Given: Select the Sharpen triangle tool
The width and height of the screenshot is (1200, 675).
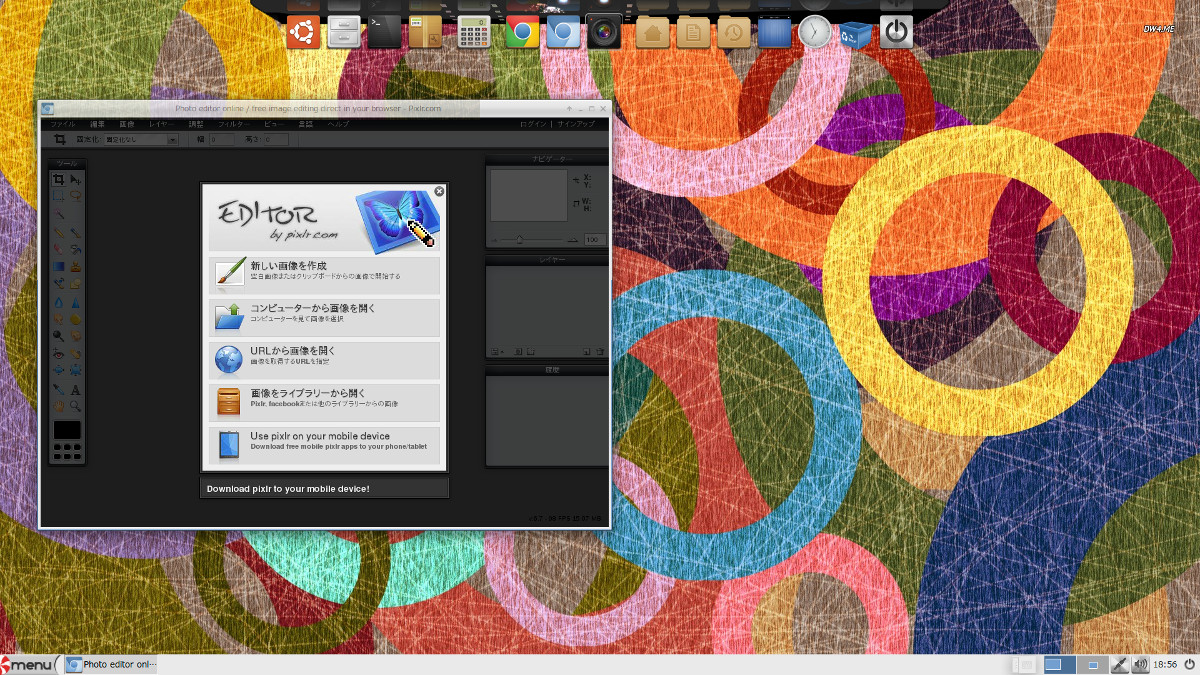Looking at the screenshot, I should [x=75, y=302].
